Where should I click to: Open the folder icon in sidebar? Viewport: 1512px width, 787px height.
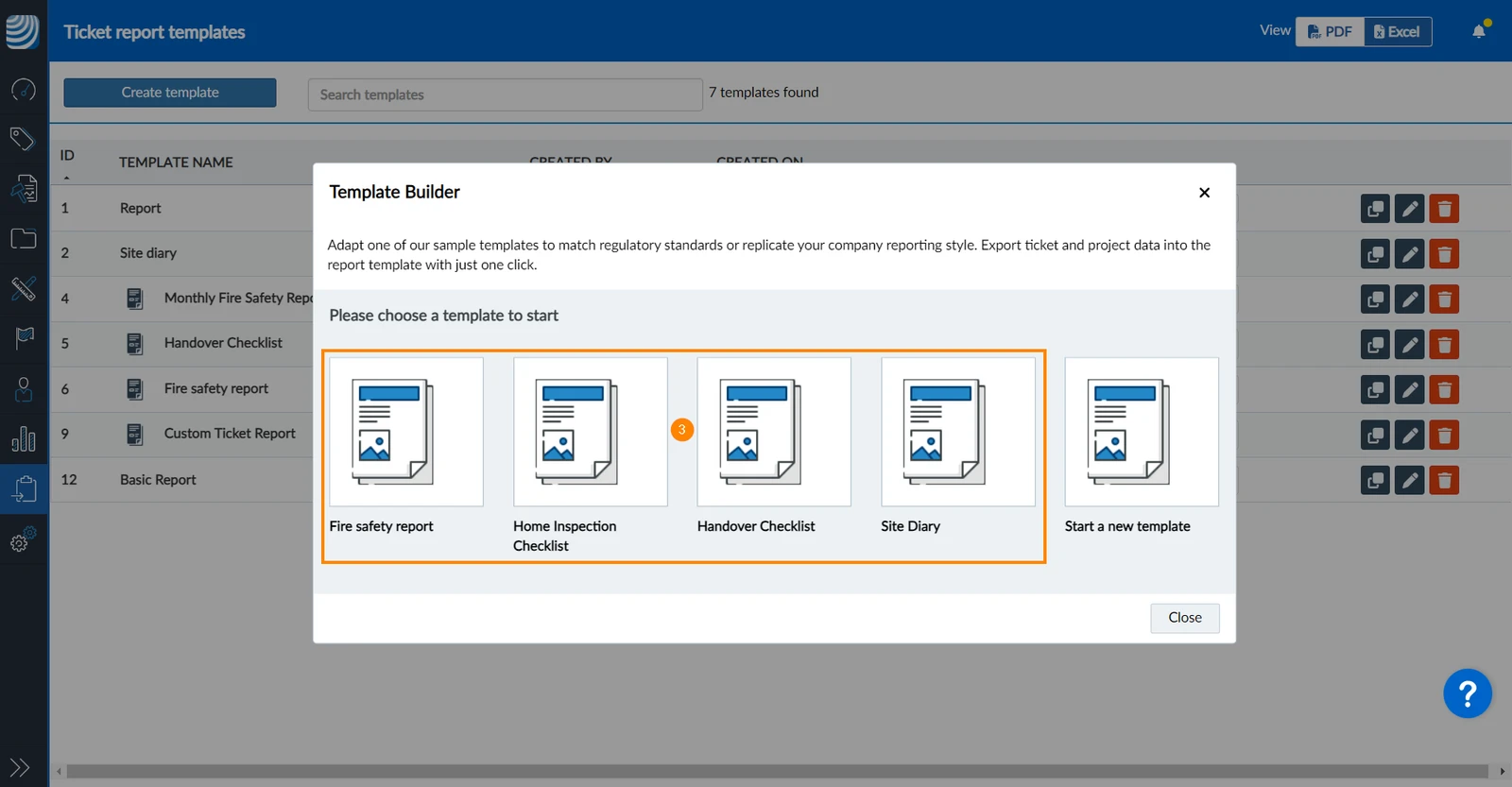[24, 238]
